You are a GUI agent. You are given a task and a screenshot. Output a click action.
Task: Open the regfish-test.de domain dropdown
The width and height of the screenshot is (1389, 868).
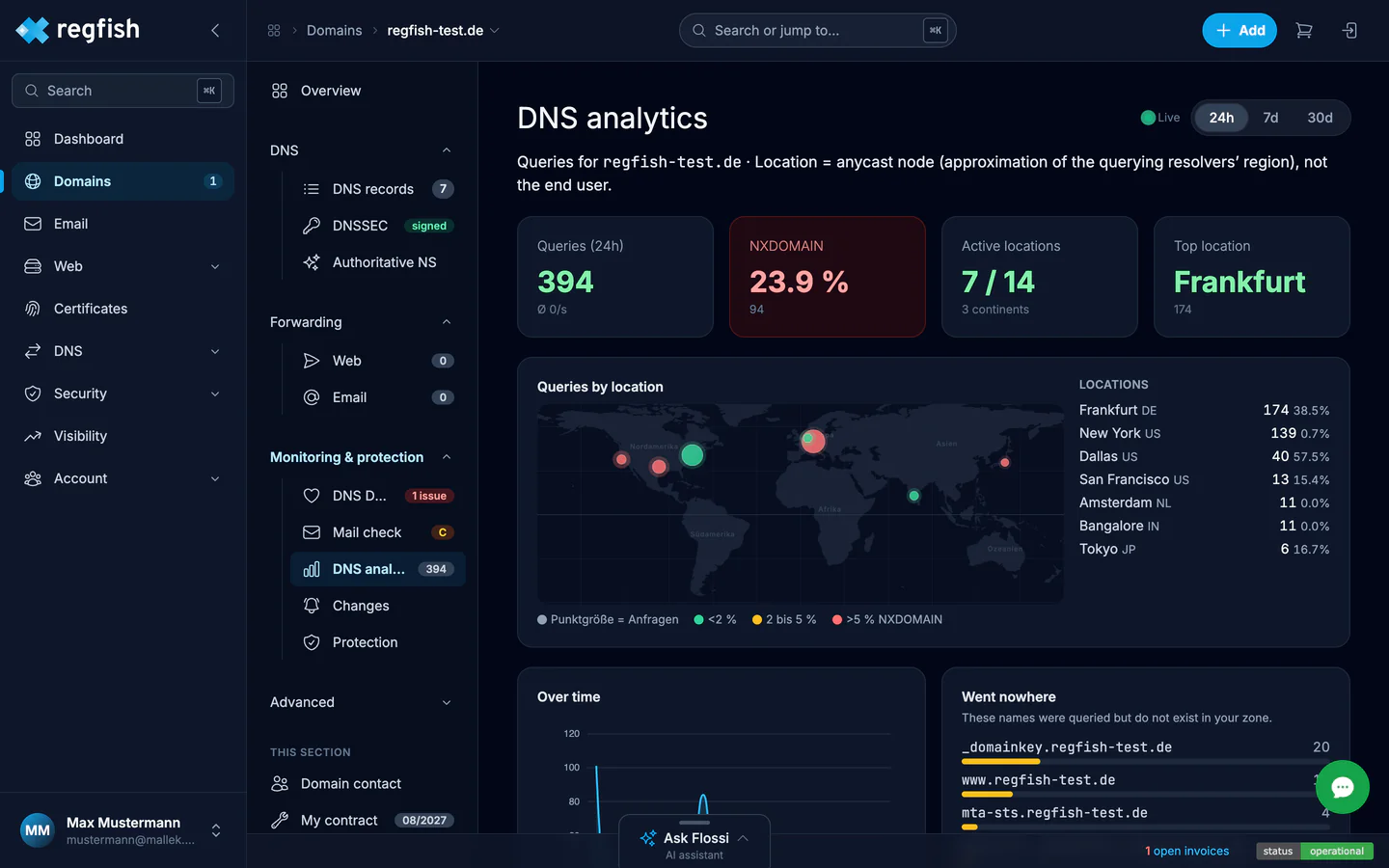click(x=443, y=31)
